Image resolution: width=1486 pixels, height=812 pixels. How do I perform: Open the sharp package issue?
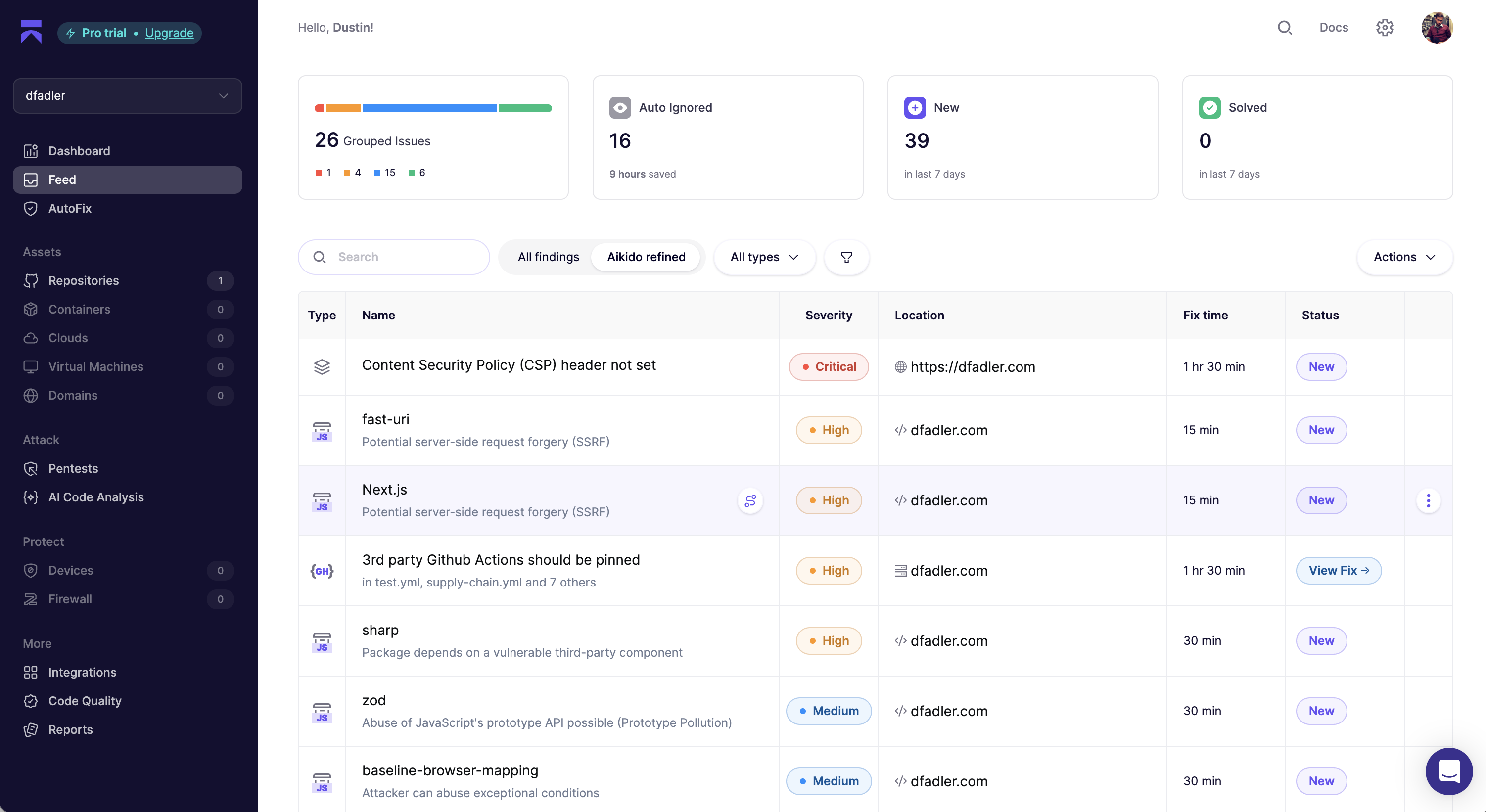[380, 631]
